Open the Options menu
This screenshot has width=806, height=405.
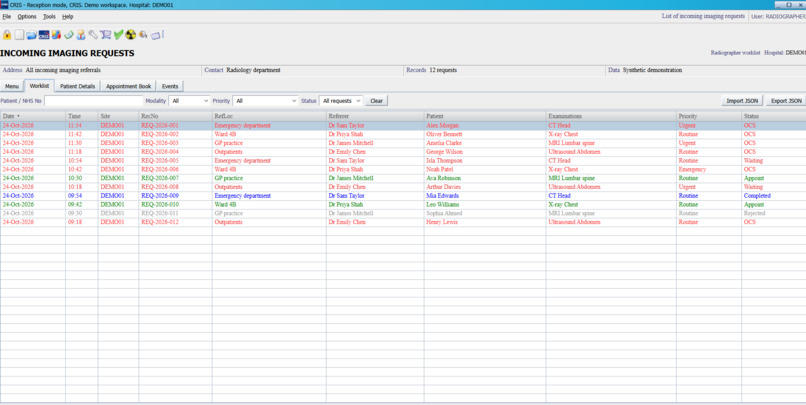(27, 16)
